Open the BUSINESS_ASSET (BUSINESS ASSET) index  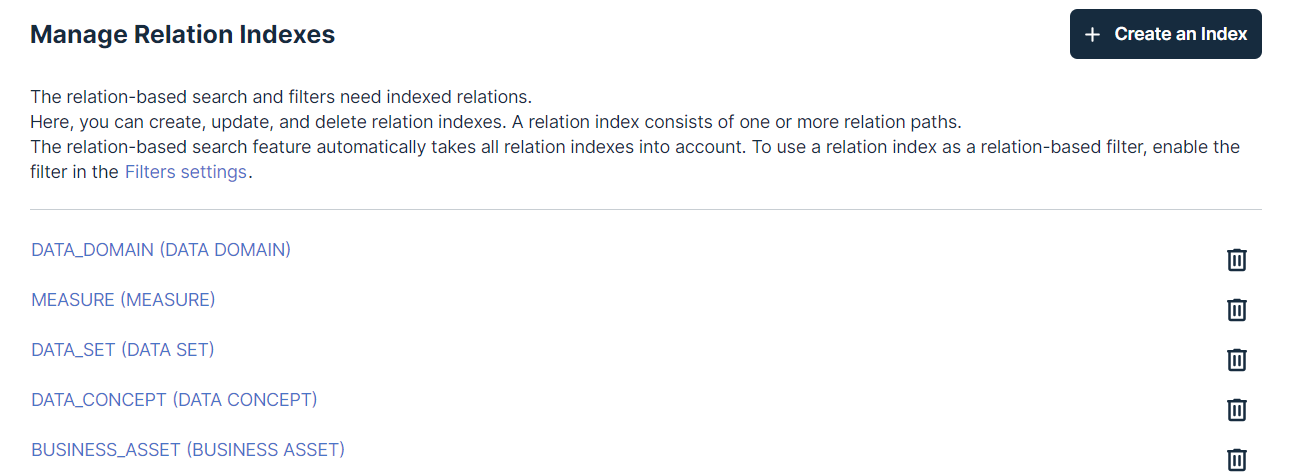point(188,450)
